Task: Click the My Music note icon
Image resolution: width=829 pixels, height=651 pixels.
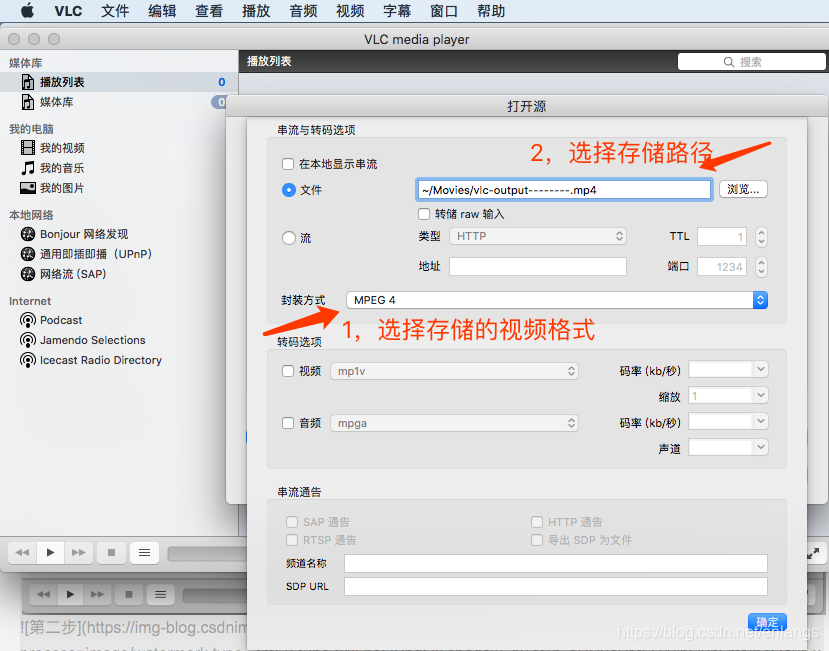Action: 27,168
